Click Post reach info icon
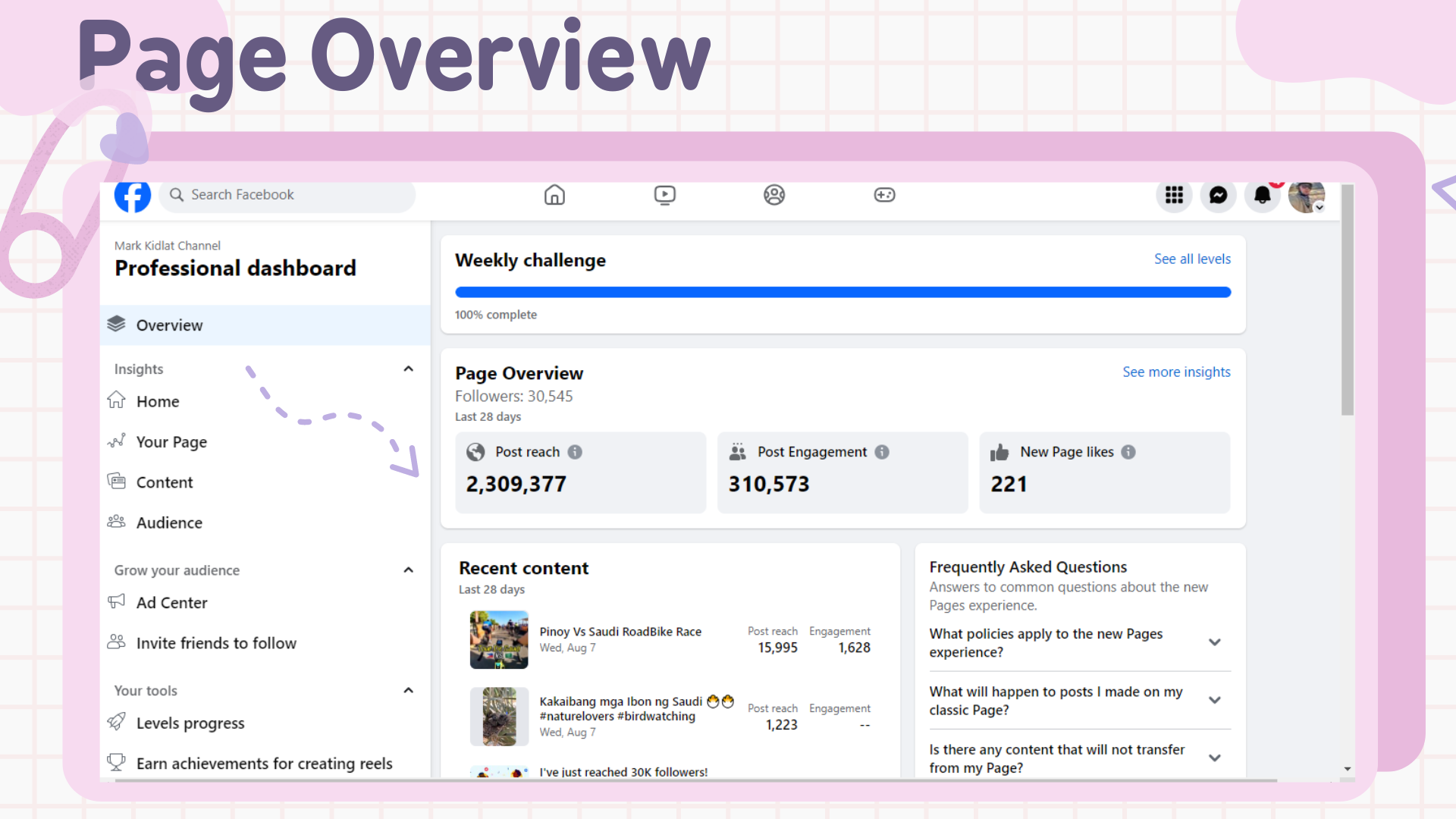This screenshot has width=1456, height=819. (x=575, y=452)
